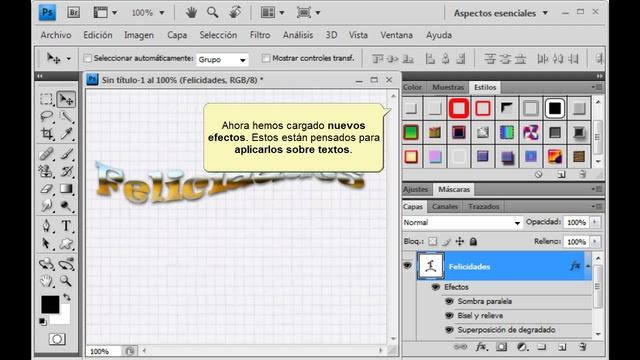Select the Lasso tool
This screenshot has height=360, width=640.
point(47,116)
